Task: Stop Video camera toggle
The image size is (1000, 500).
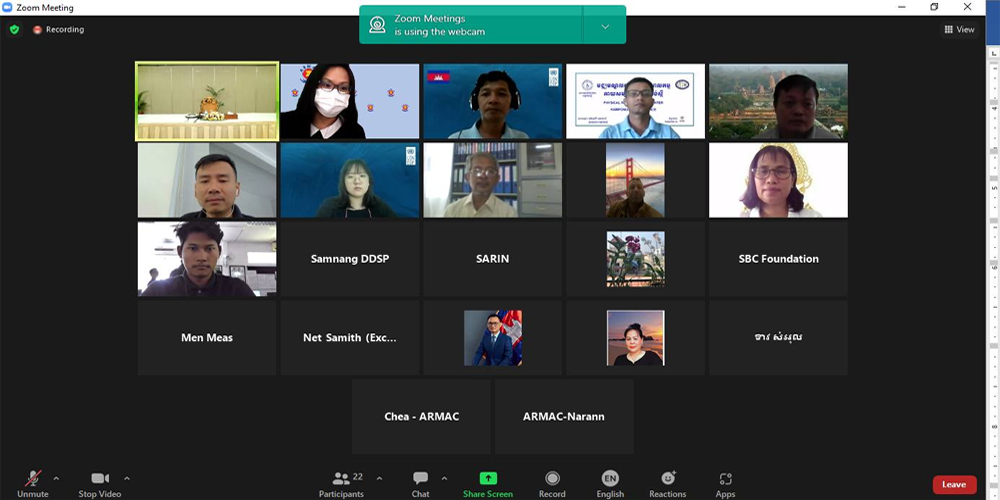Action: pos(100,479)
